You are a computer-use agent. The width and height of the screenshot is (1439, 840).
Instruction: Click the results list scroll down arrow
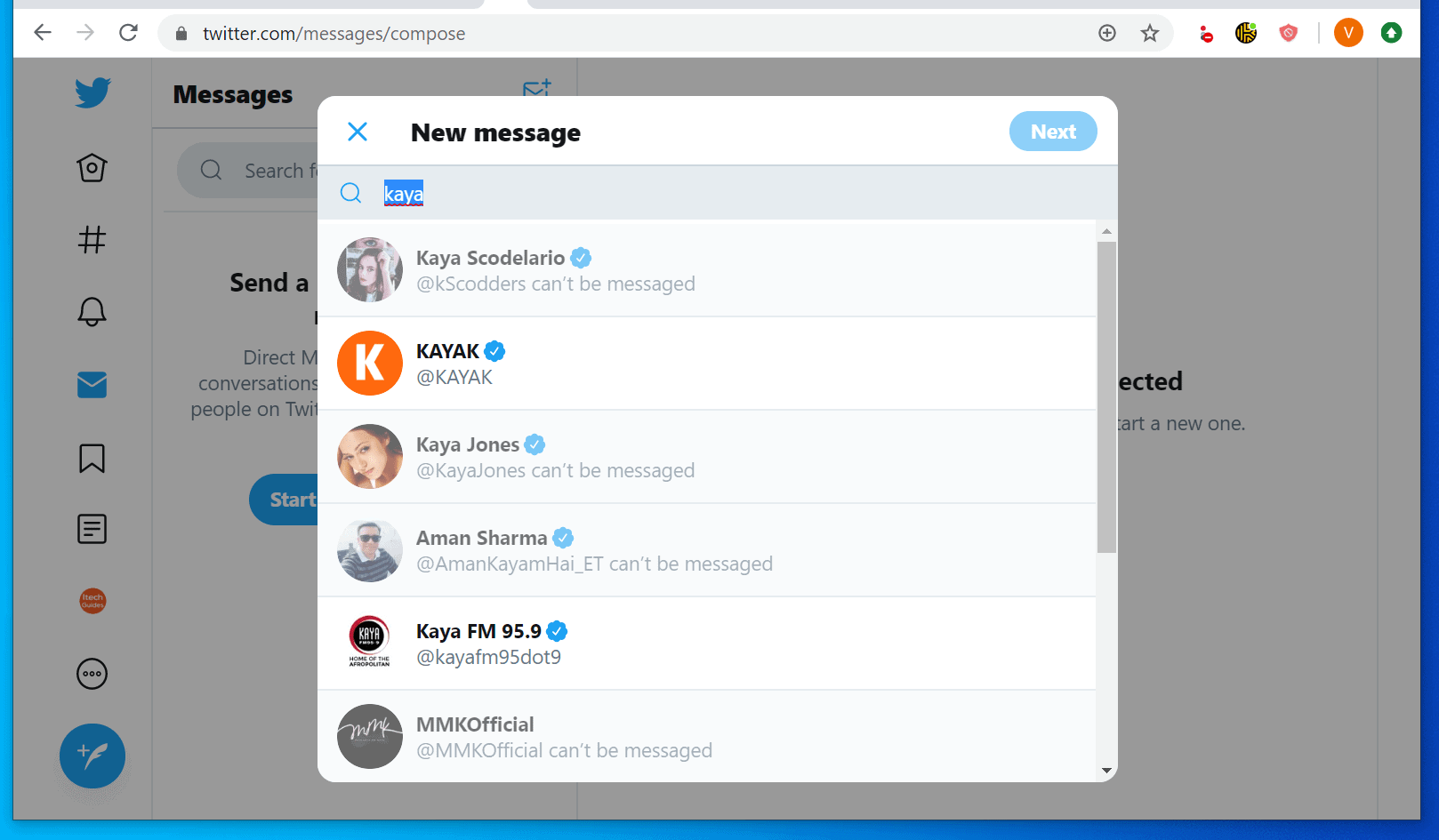(x=1106, y=771)
